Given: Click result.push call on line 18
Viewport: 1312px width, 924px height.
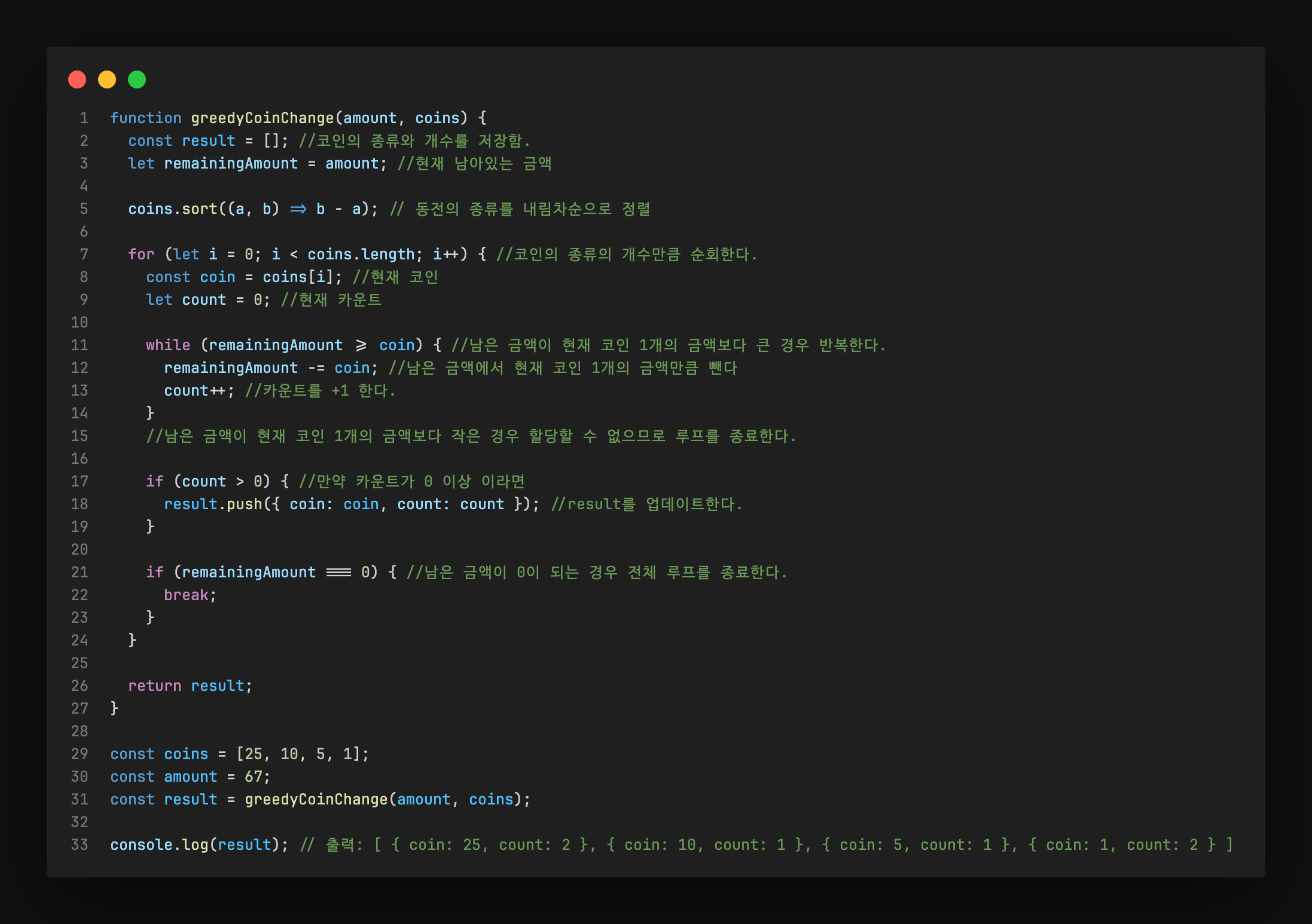Looking at the screenshot, I should 213,504.
